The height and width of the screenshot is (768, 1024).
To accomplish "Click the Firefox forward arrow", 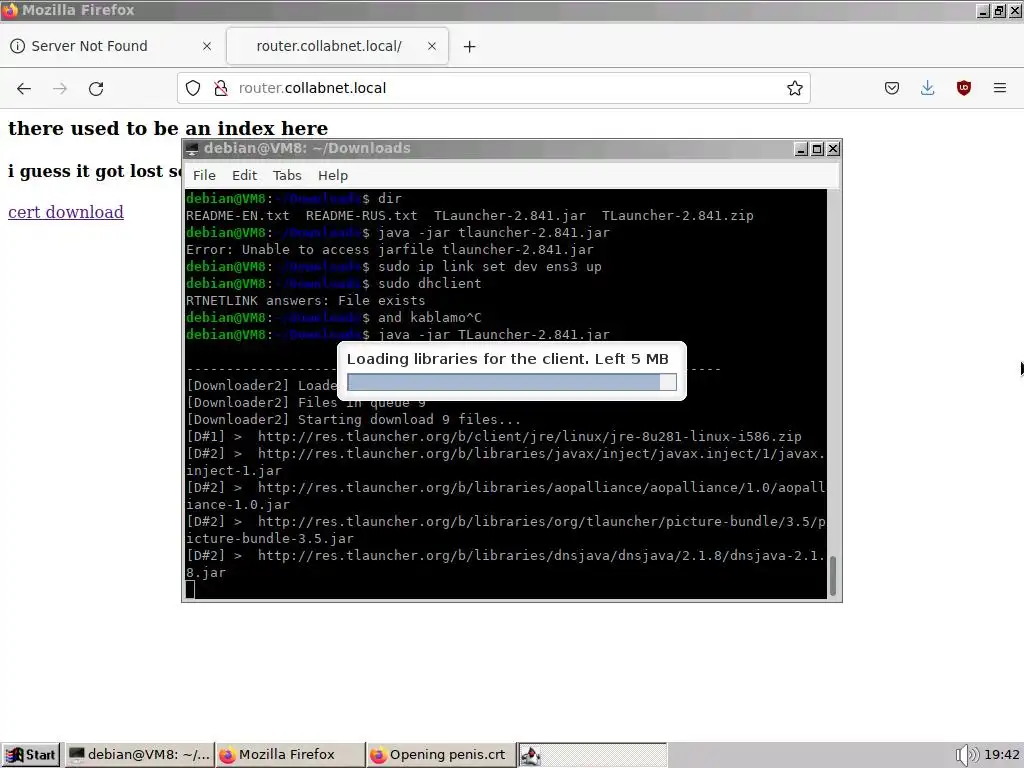I will pos(60,88).
